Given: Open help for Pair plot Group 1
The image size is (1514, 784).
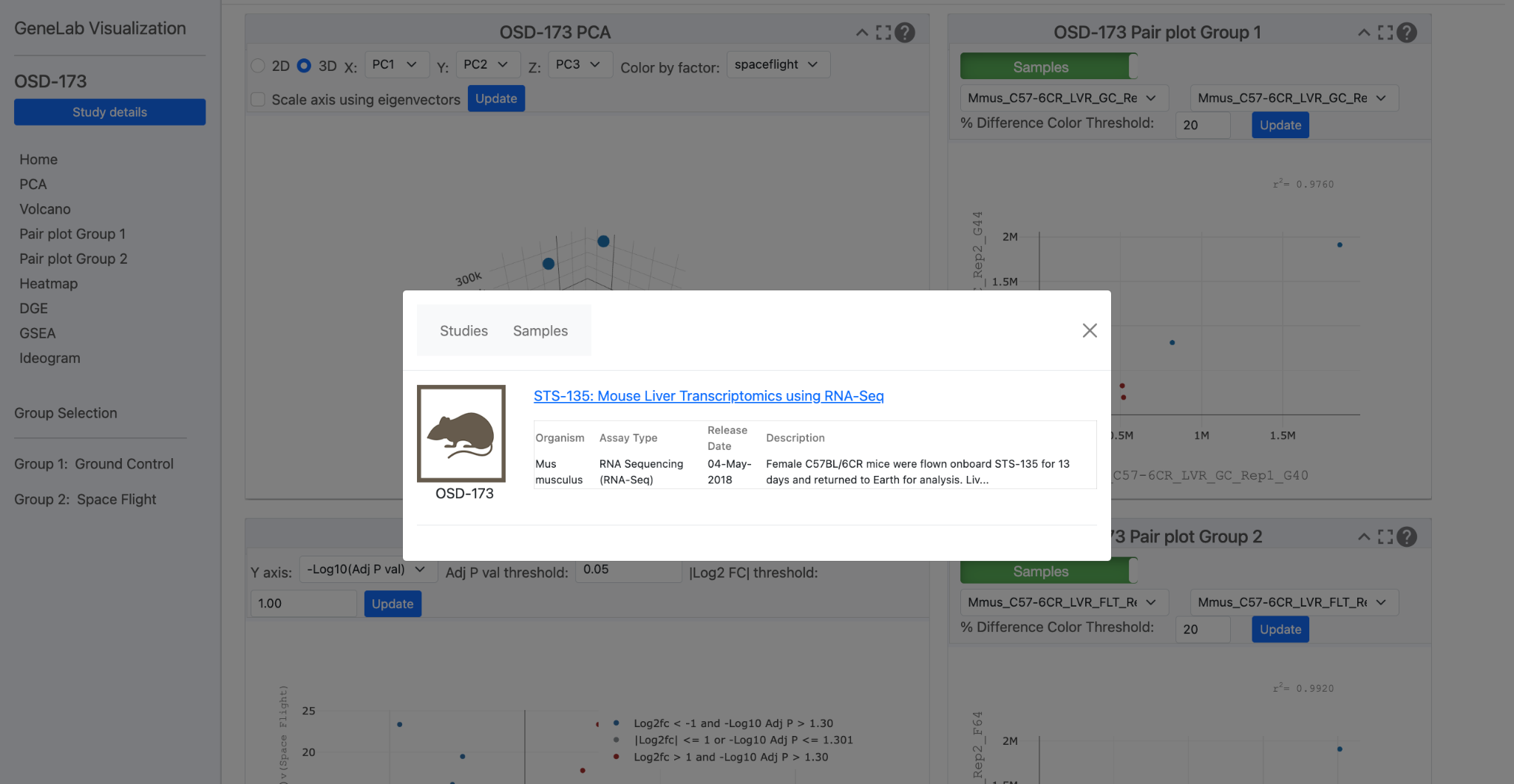Looking at the screenshot, I should pyautogui.click(x=1407, y=33).
